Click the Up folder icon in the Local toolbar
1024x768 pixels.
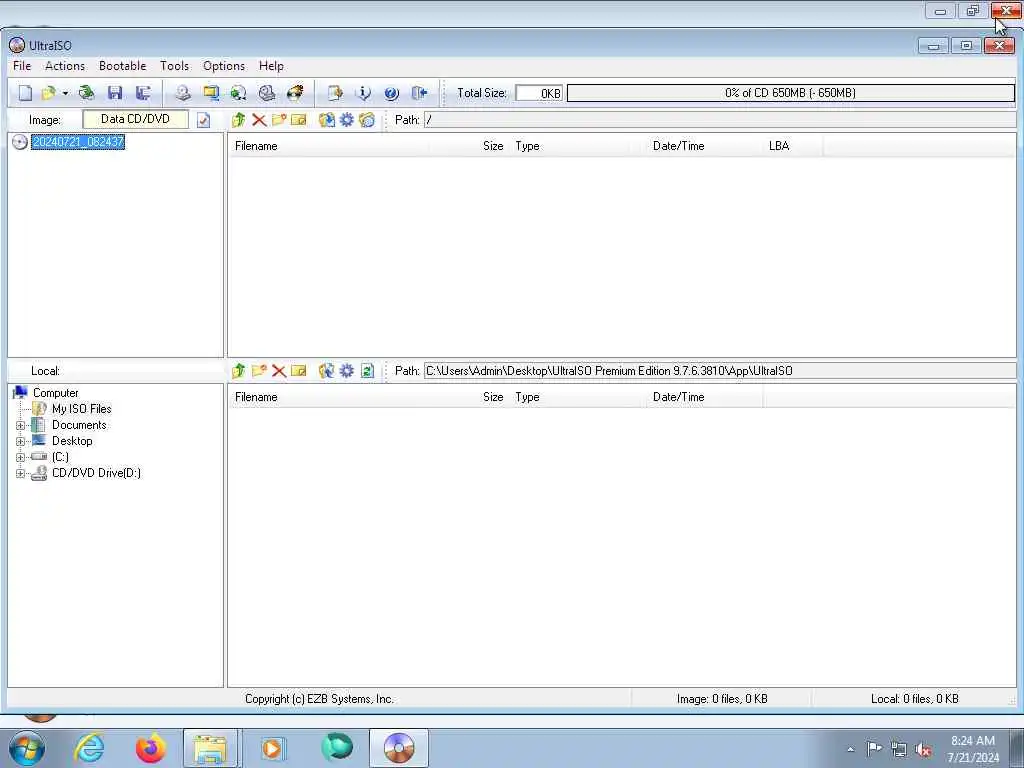point(238,371)
